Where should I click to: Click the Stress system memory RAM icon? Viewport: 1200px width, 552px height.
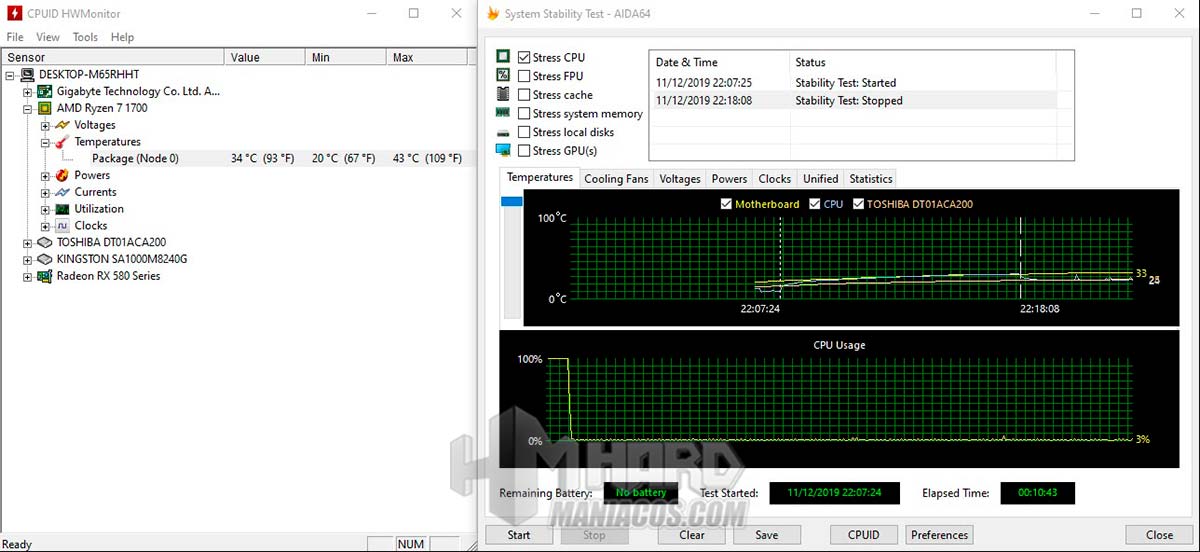tap(503, 113)
